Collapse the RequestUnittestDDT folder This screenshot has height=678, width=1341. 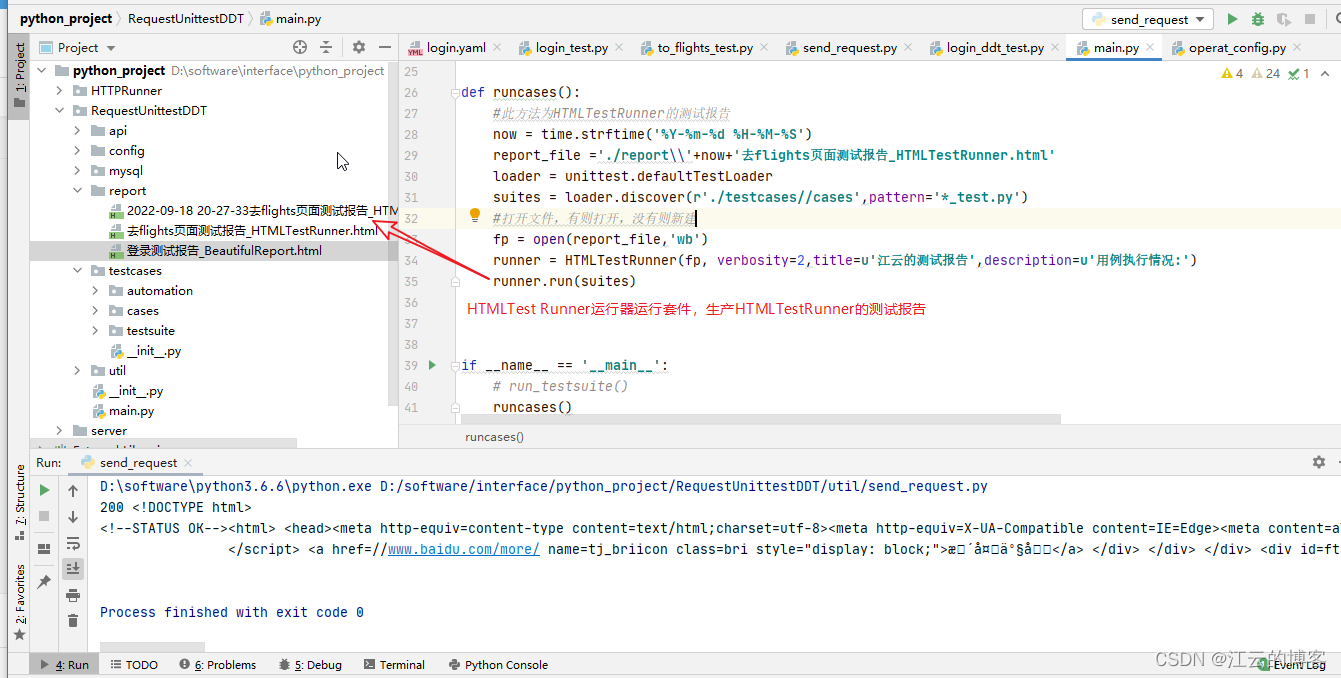[59, 111]
